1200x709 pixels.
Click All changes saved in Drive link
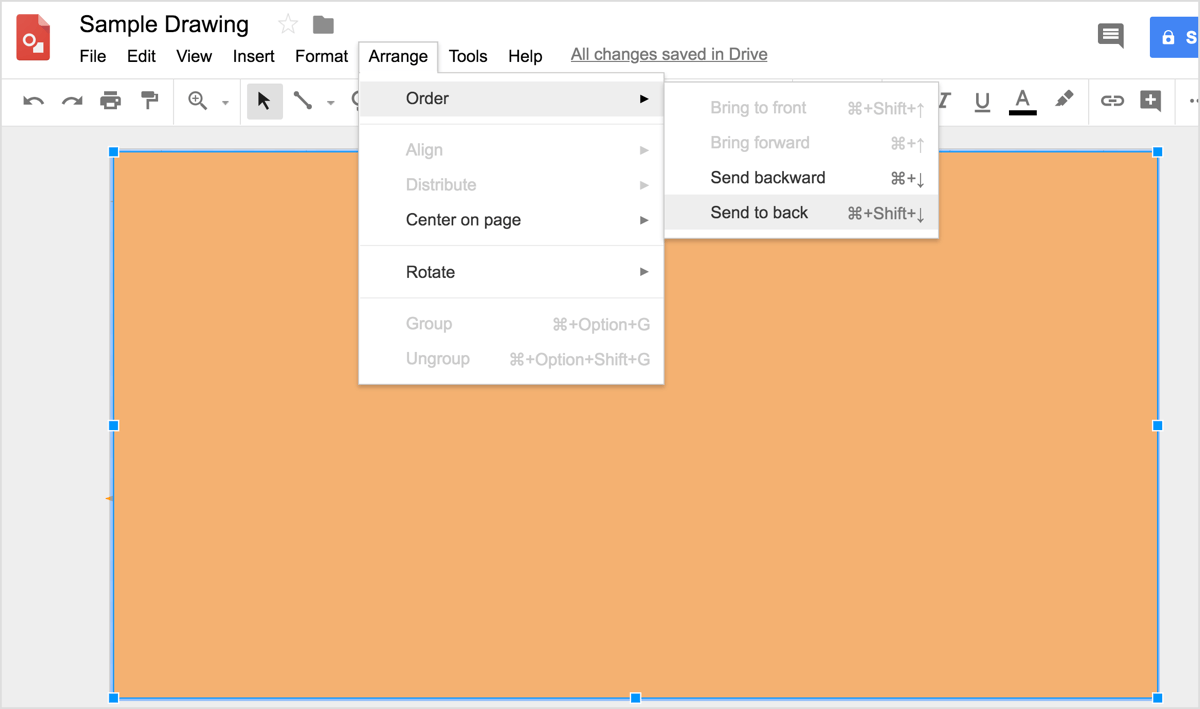[669, 55]
